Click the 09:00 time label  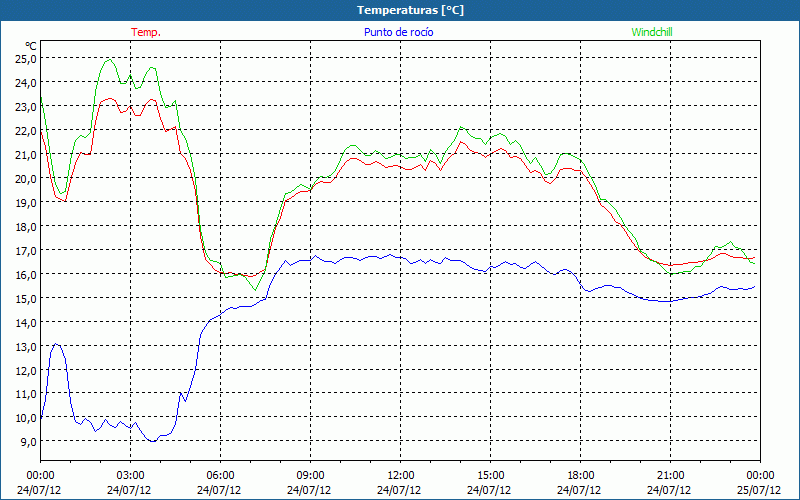tap(310, 476)
